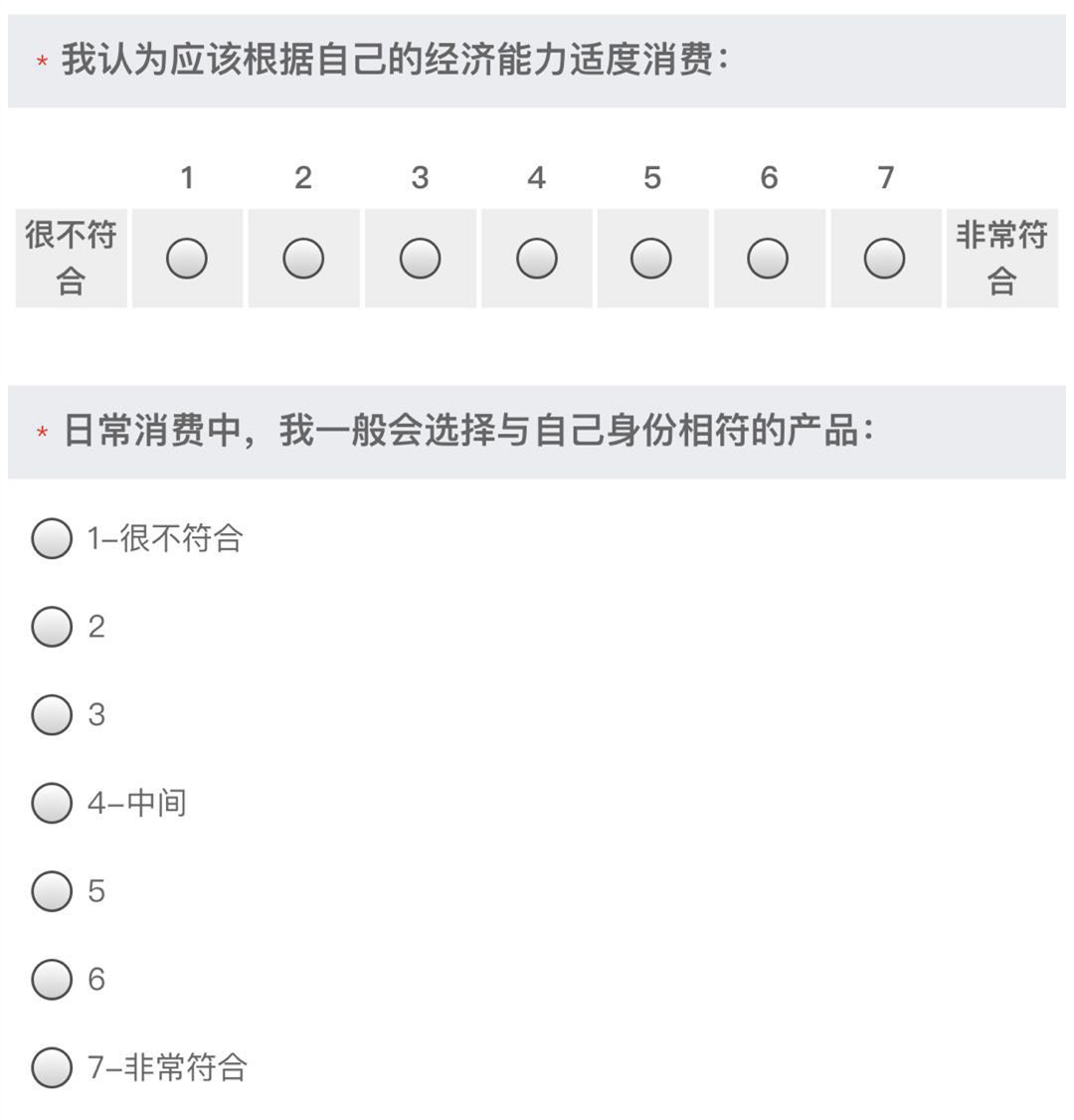Choose rating 6 in the 经济能力 scale row
The image size is (1074, 1120).
tap(768, 259)
